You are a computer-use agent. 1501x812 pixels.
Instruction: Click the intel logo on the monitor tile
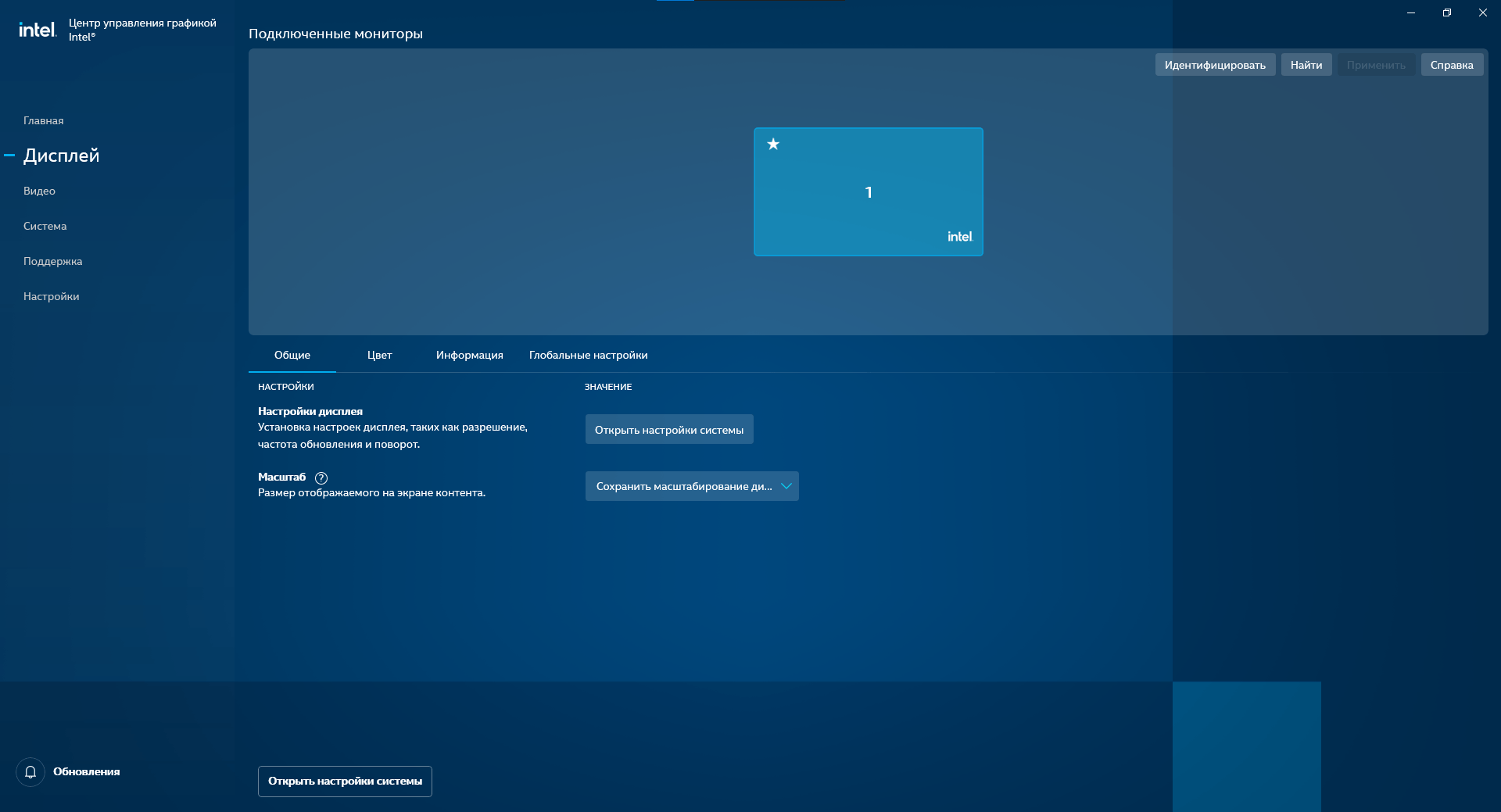(960, 237)
